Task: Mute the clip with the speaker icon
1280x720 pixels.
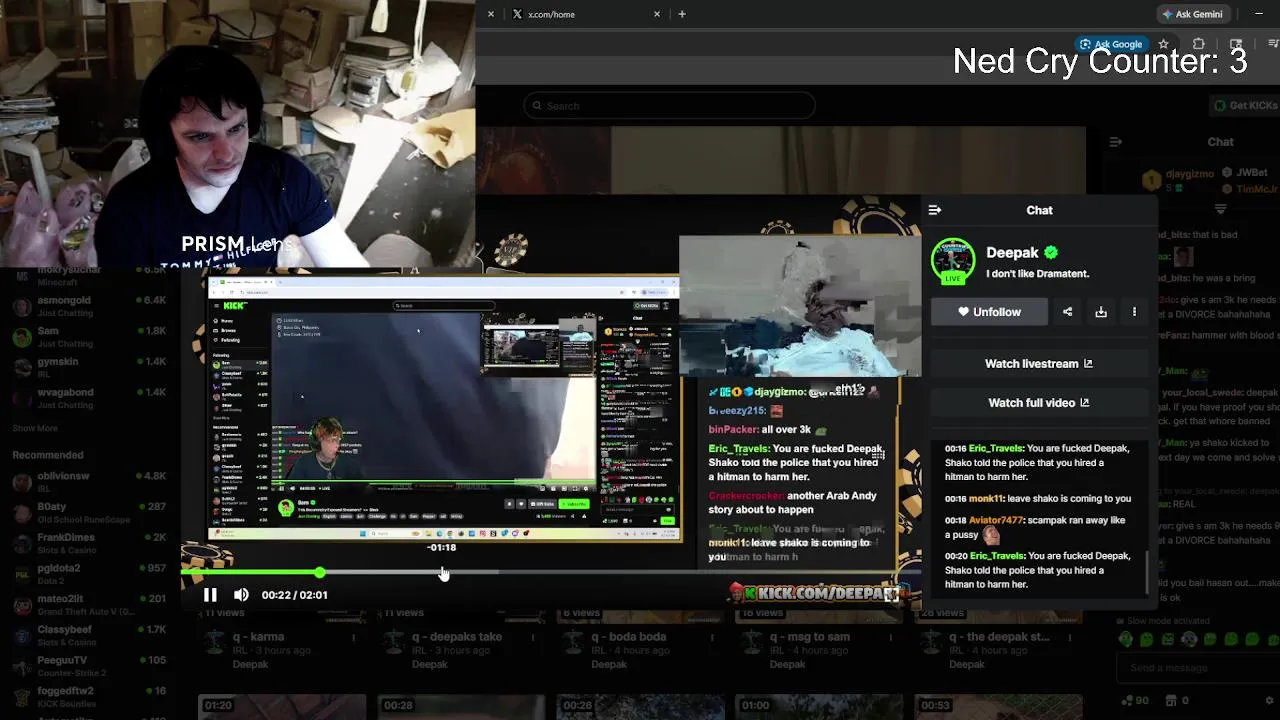Action: click(x=241, y=595)
